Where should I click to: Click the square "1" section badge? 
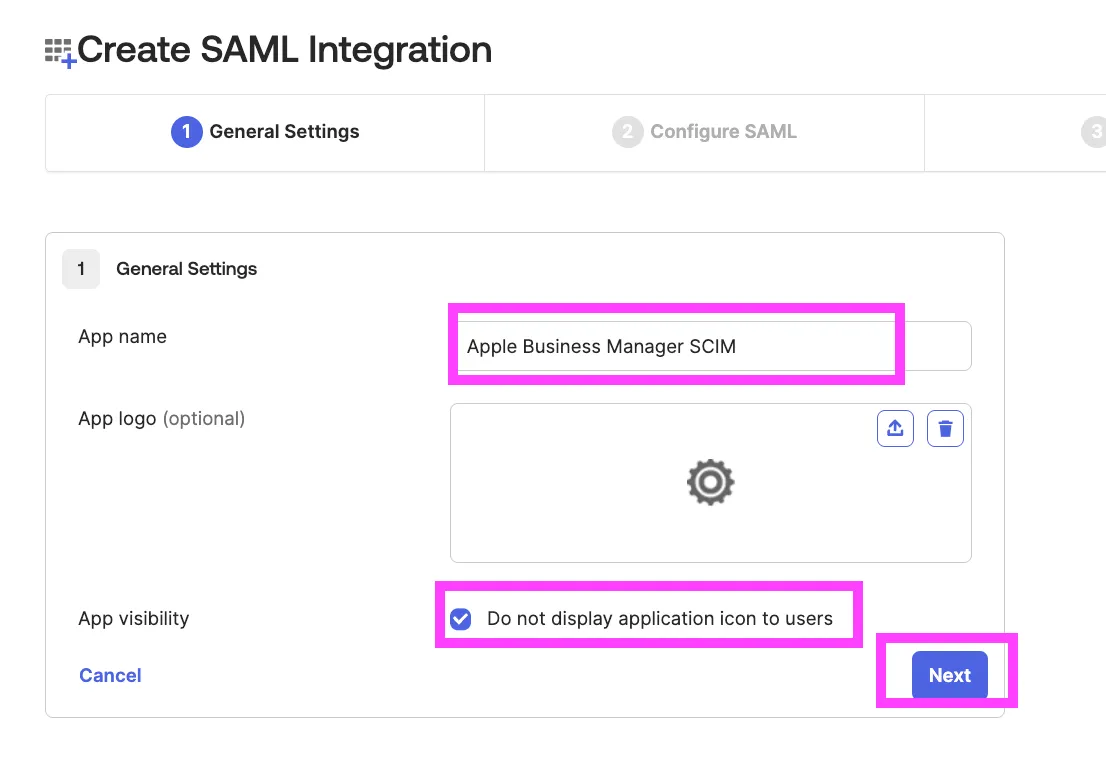coord(81,269)
